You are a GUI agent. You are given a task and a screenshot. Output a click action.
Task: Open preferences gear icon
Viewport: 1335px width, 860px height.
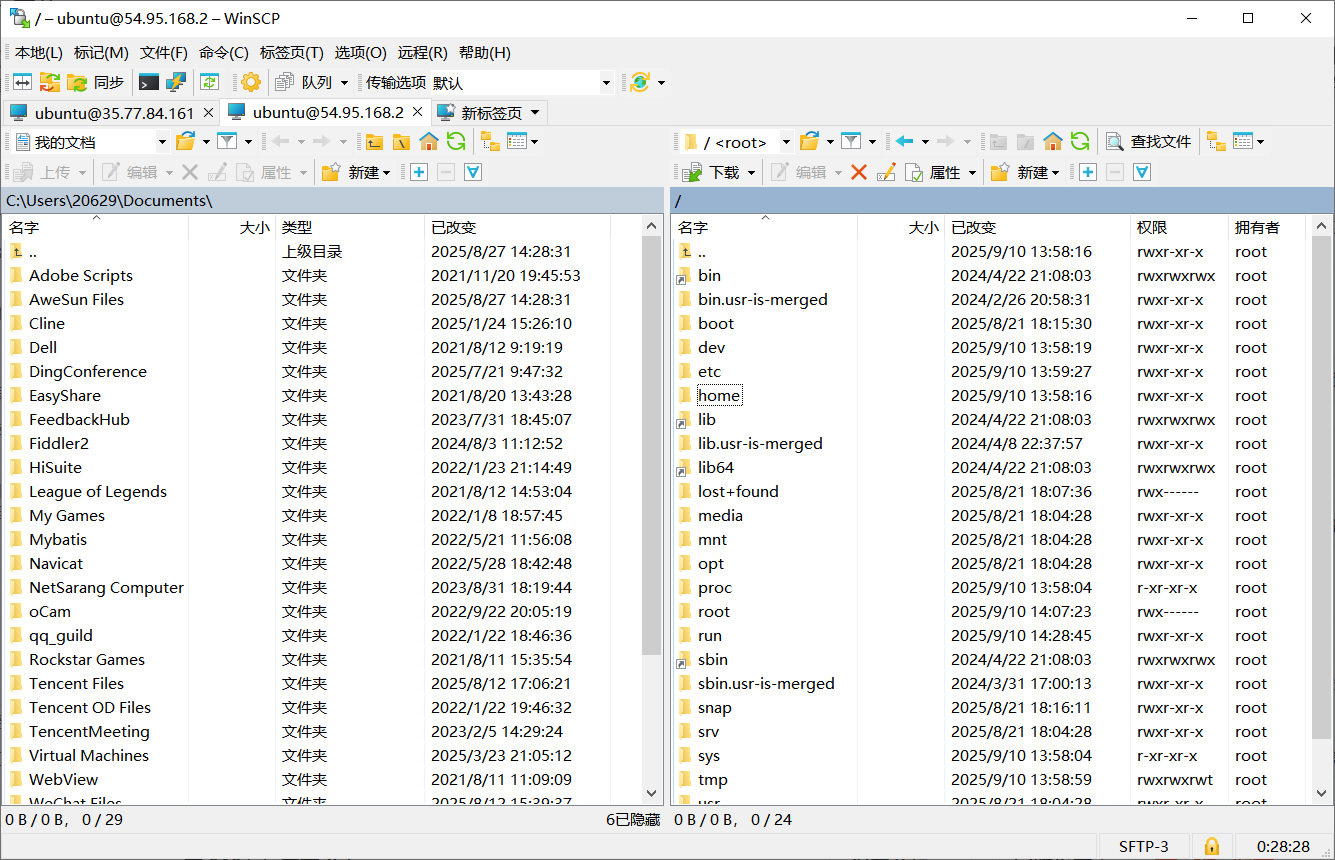tap(250, 82)
